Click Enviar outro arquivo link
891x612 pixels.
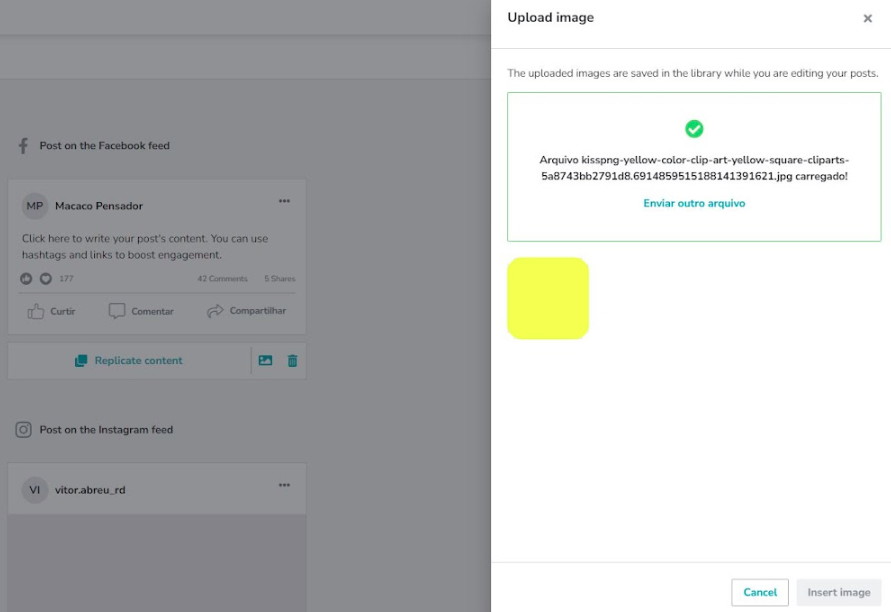click(694, 203)
